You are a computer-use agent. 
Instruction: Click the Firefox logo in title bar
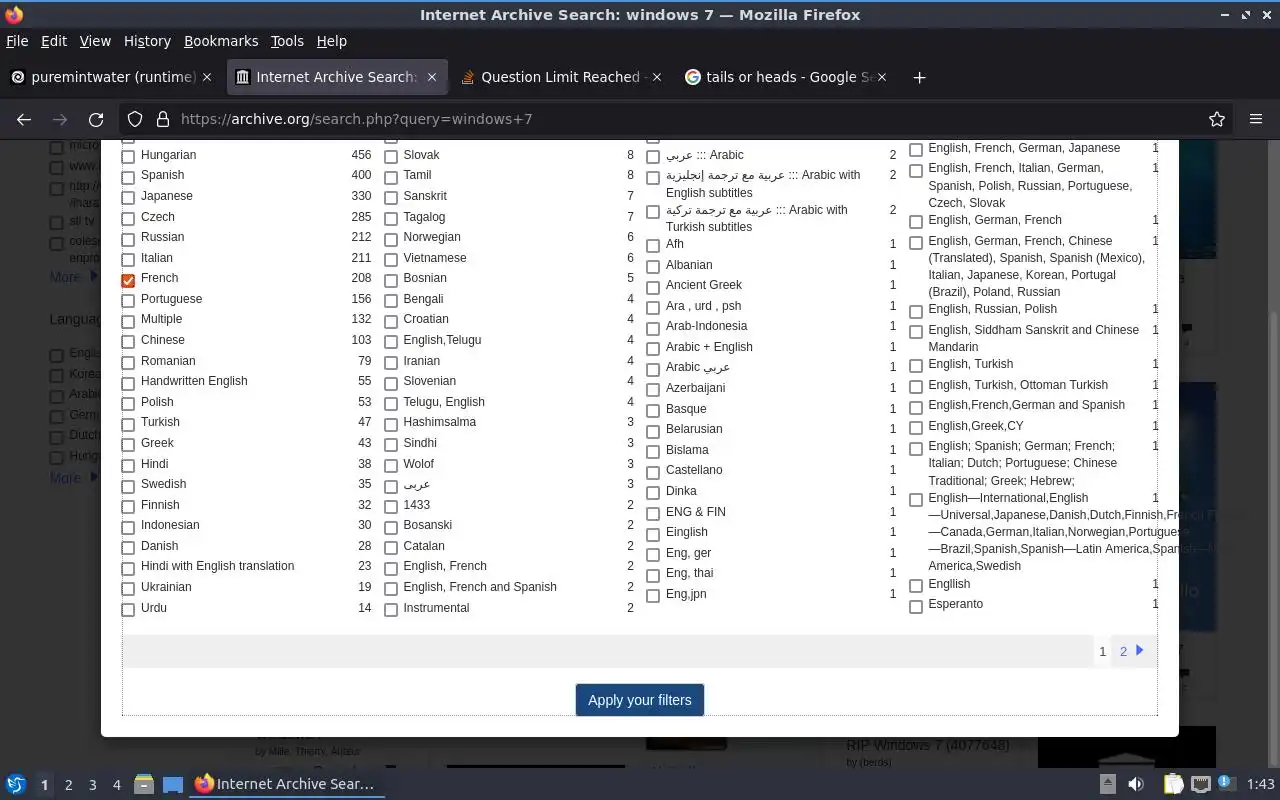(14, 15)
